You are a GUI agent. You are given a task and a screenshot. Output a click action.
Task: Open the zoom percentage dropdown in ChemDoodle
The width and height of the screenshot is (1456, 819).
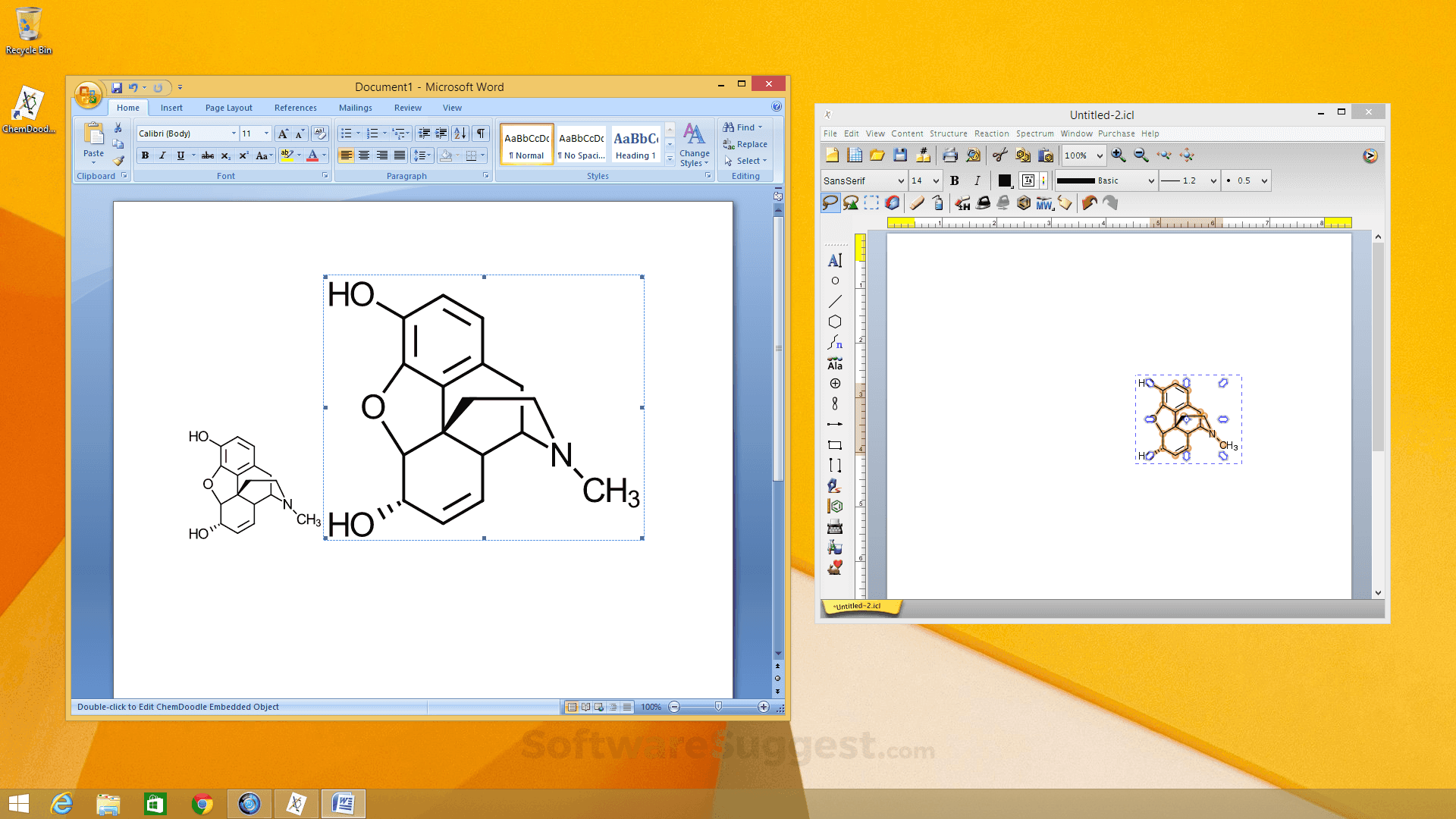[1100, 155]
